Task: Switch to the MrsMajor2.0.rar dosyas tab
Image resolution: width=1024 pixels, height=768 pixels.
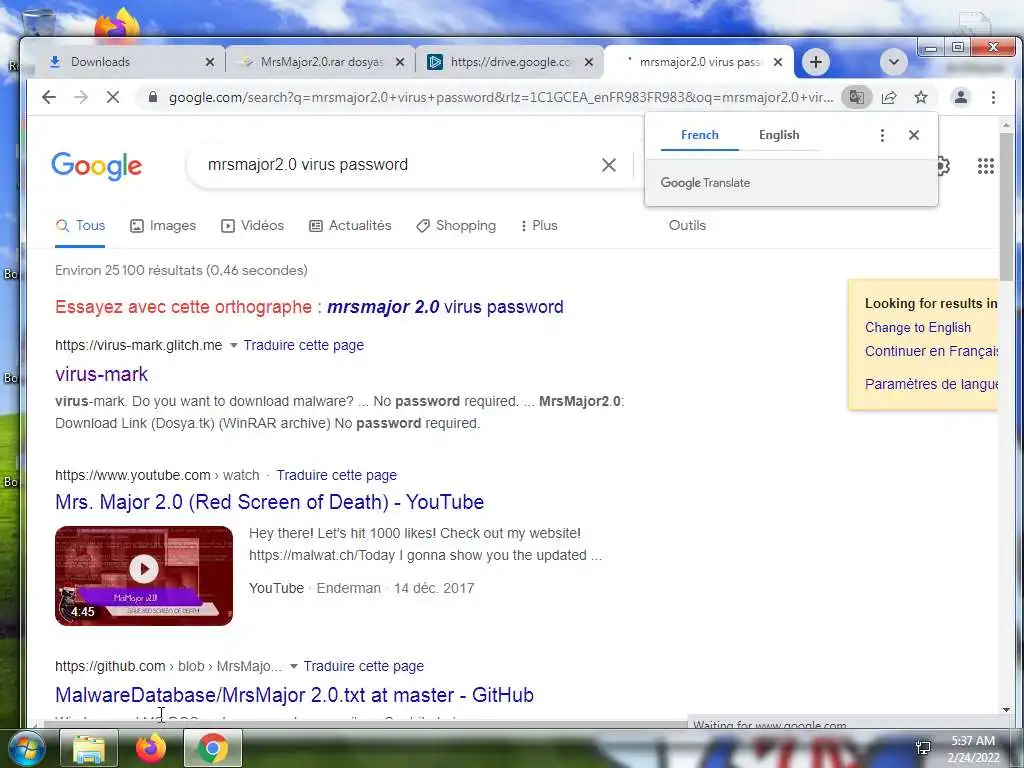Action: pyautogui.click(x=320, y=62)
